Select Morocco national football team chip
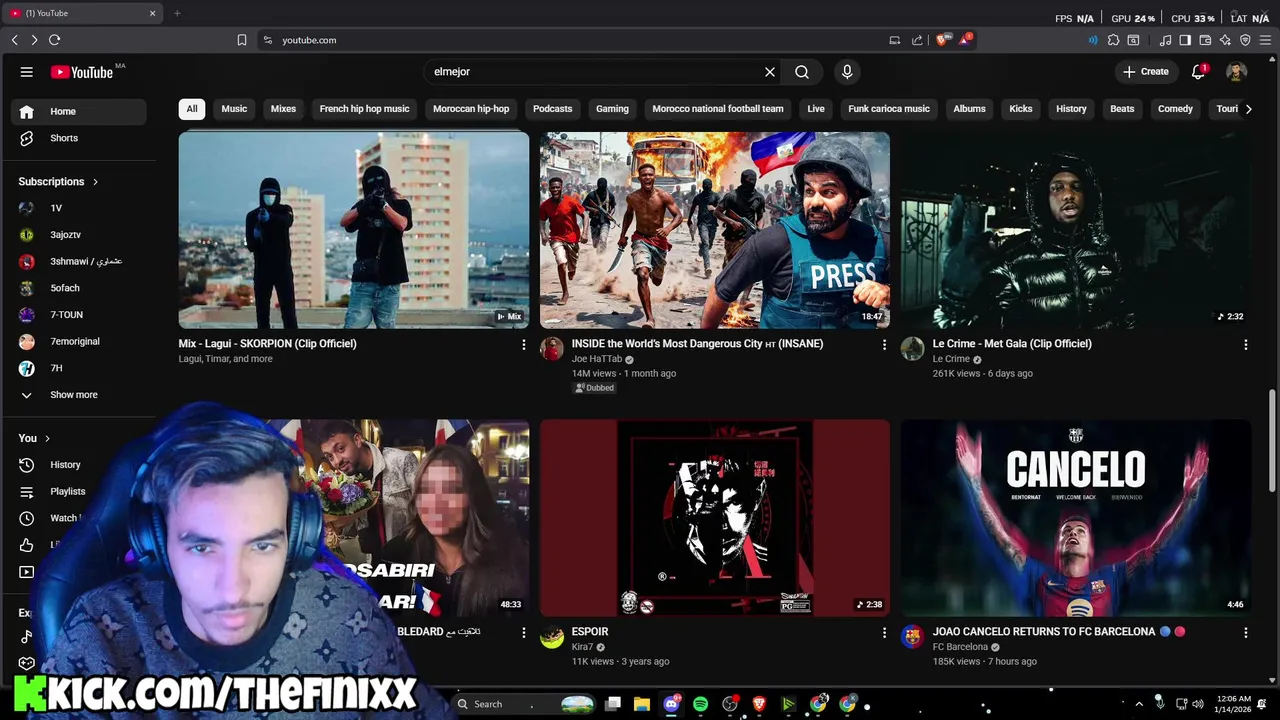The width and height of the screenshot is (1280, 720). click(x=718, y=109)
